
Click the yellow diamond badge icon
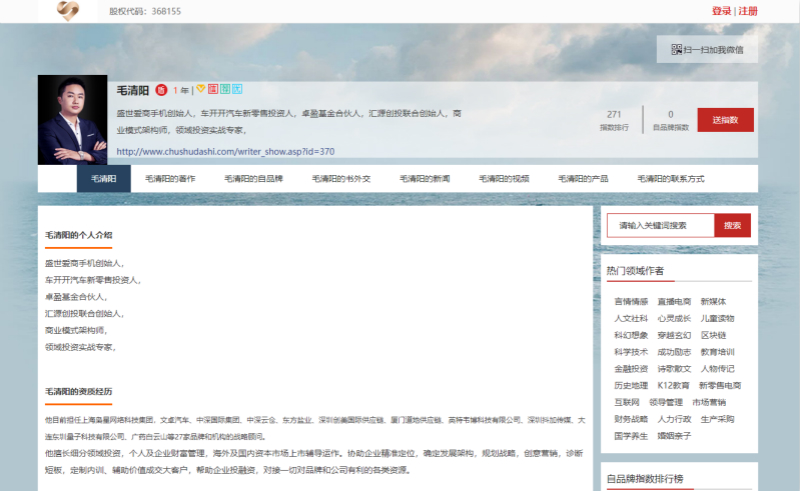click(x=200, y=89)
